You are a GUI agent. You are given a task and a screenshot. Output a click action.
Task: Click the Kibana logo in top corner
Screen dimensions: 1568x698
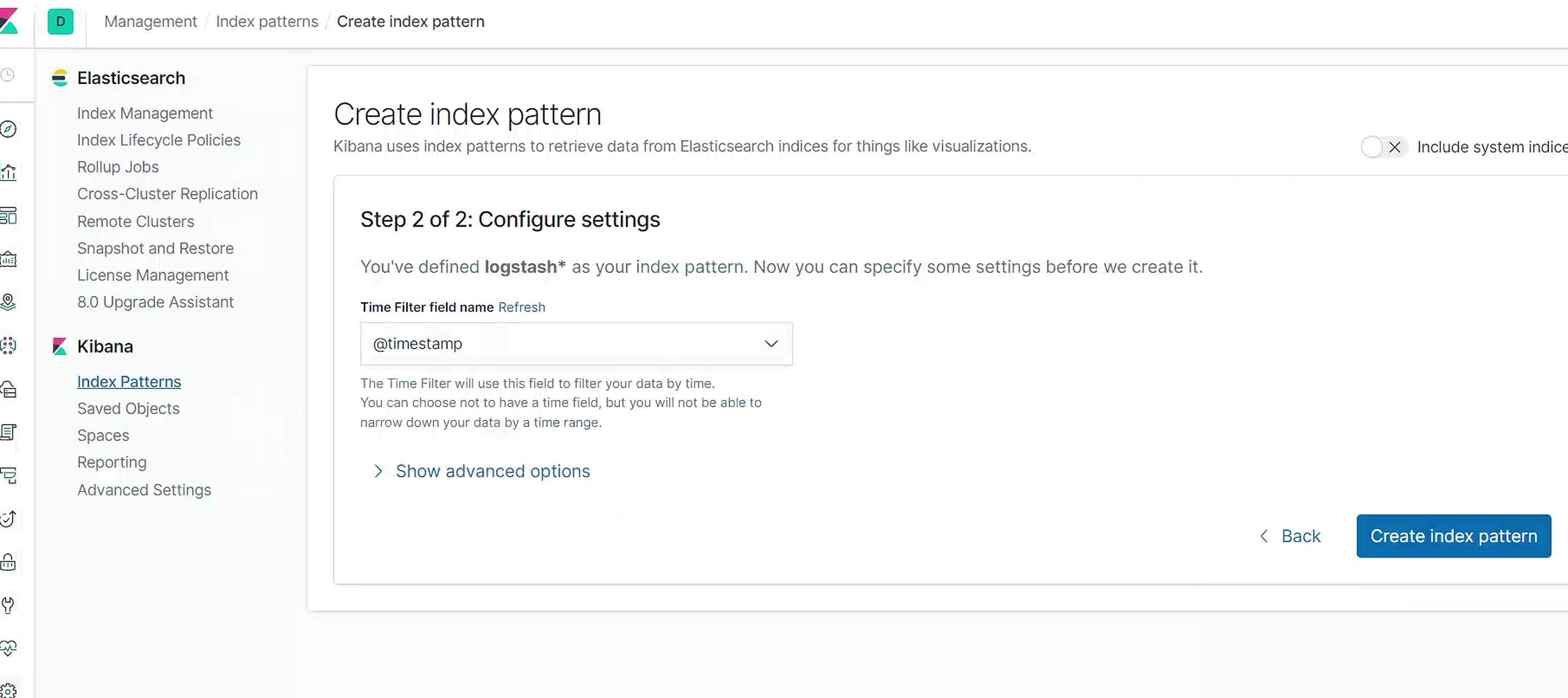pyautogui.click(x=9, y=21)
